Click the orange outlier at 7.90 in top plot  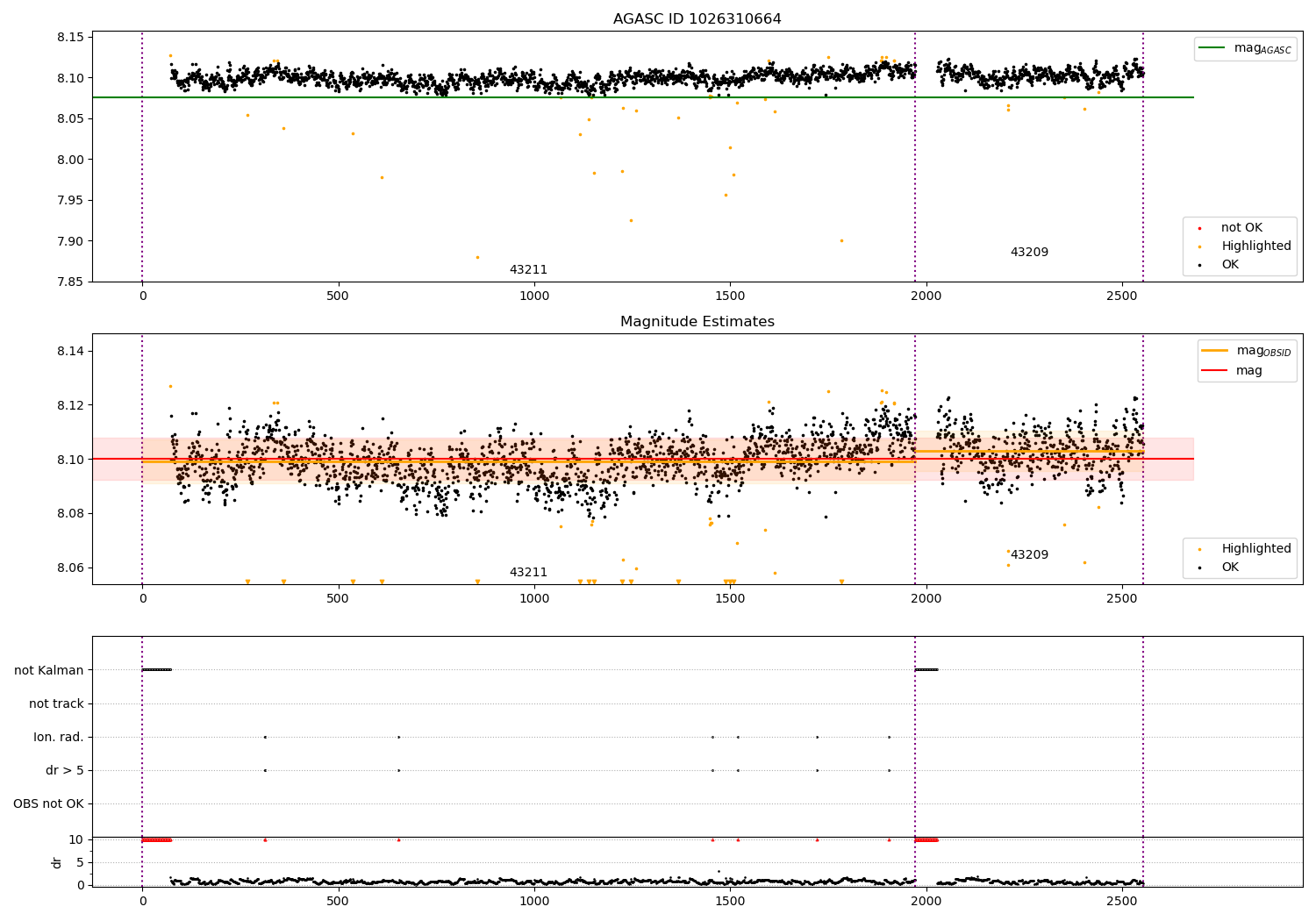coord(841,240)
